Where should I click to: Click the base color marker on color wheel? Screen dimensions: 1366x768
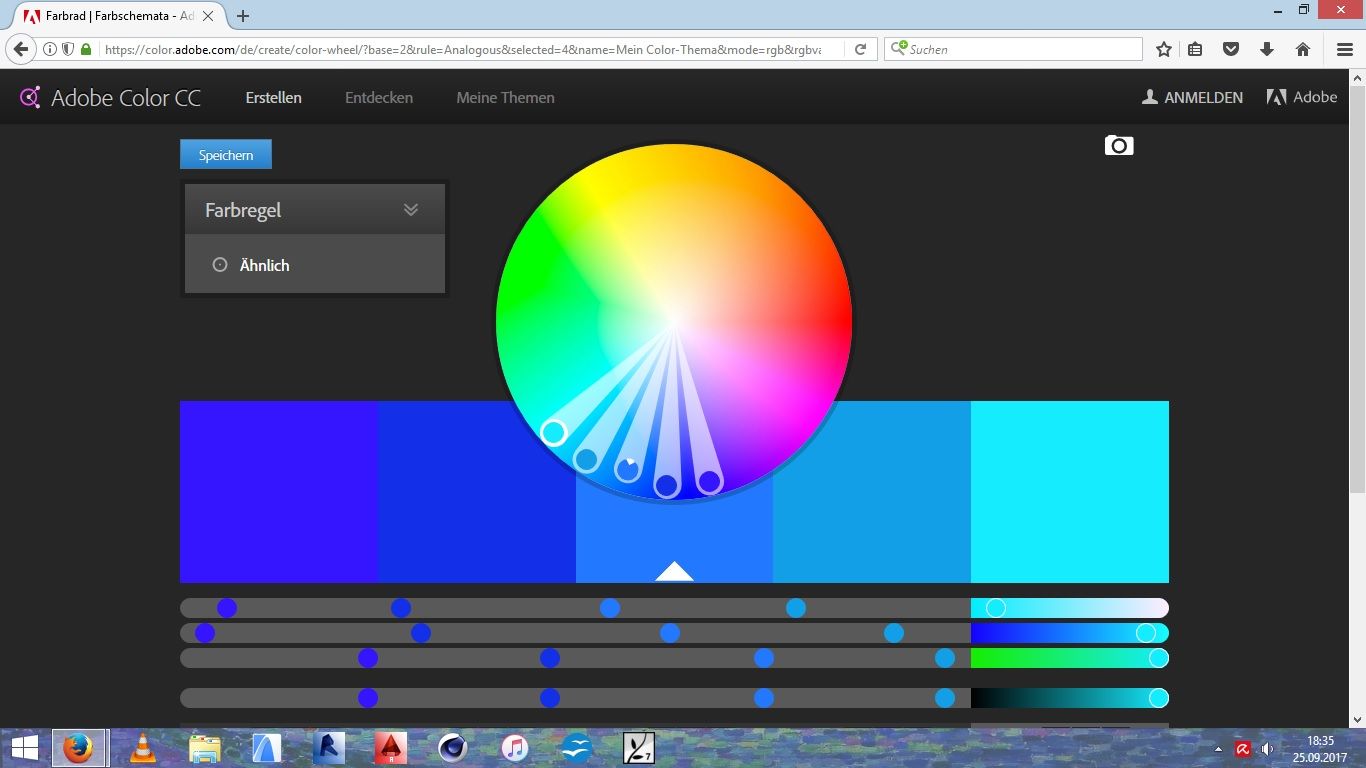pos(627,468)
